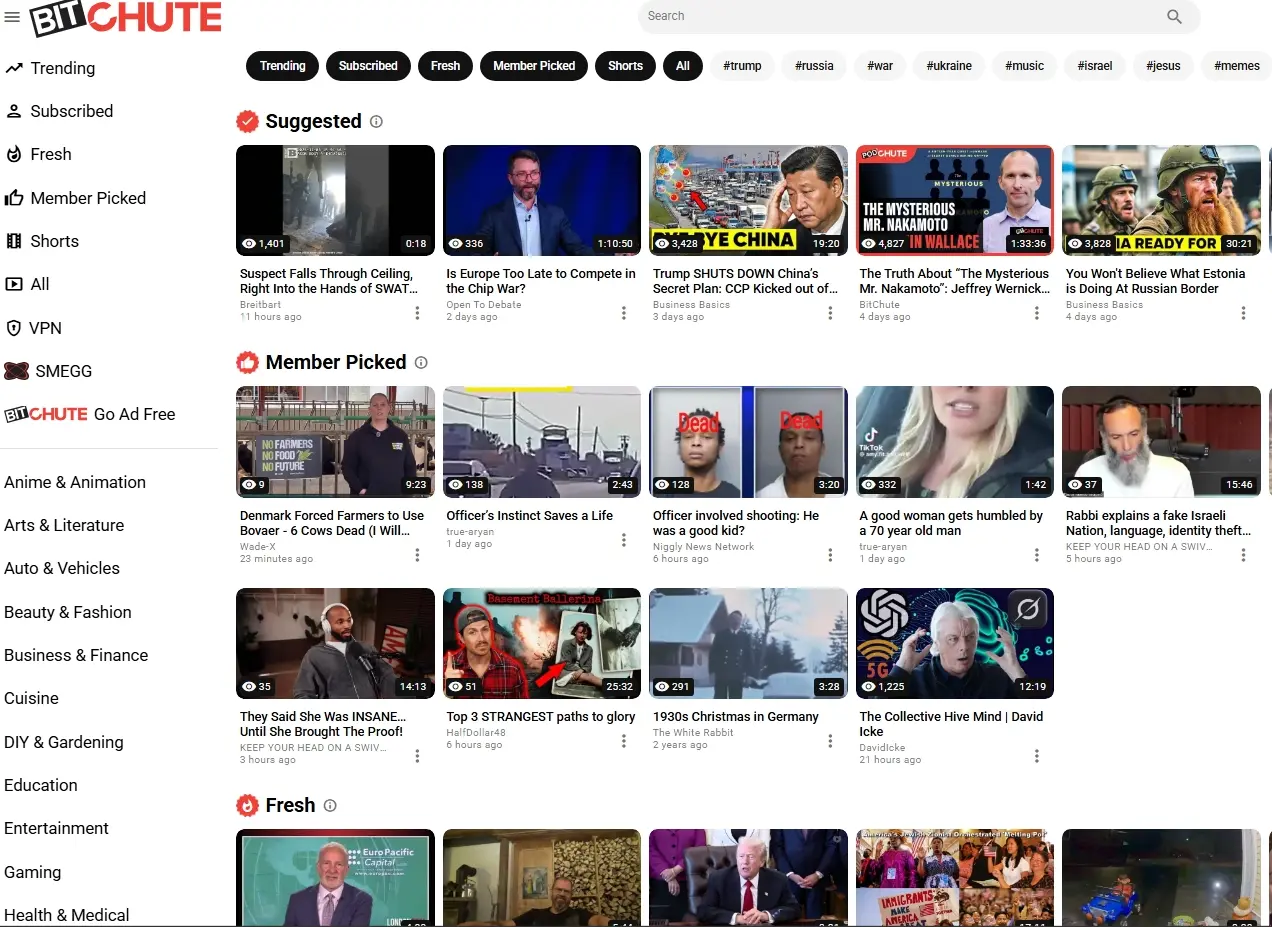This screenshot has width=1272, height=927.
Task: Select the #trump hashtag chip
Action: tap(742, 66)
